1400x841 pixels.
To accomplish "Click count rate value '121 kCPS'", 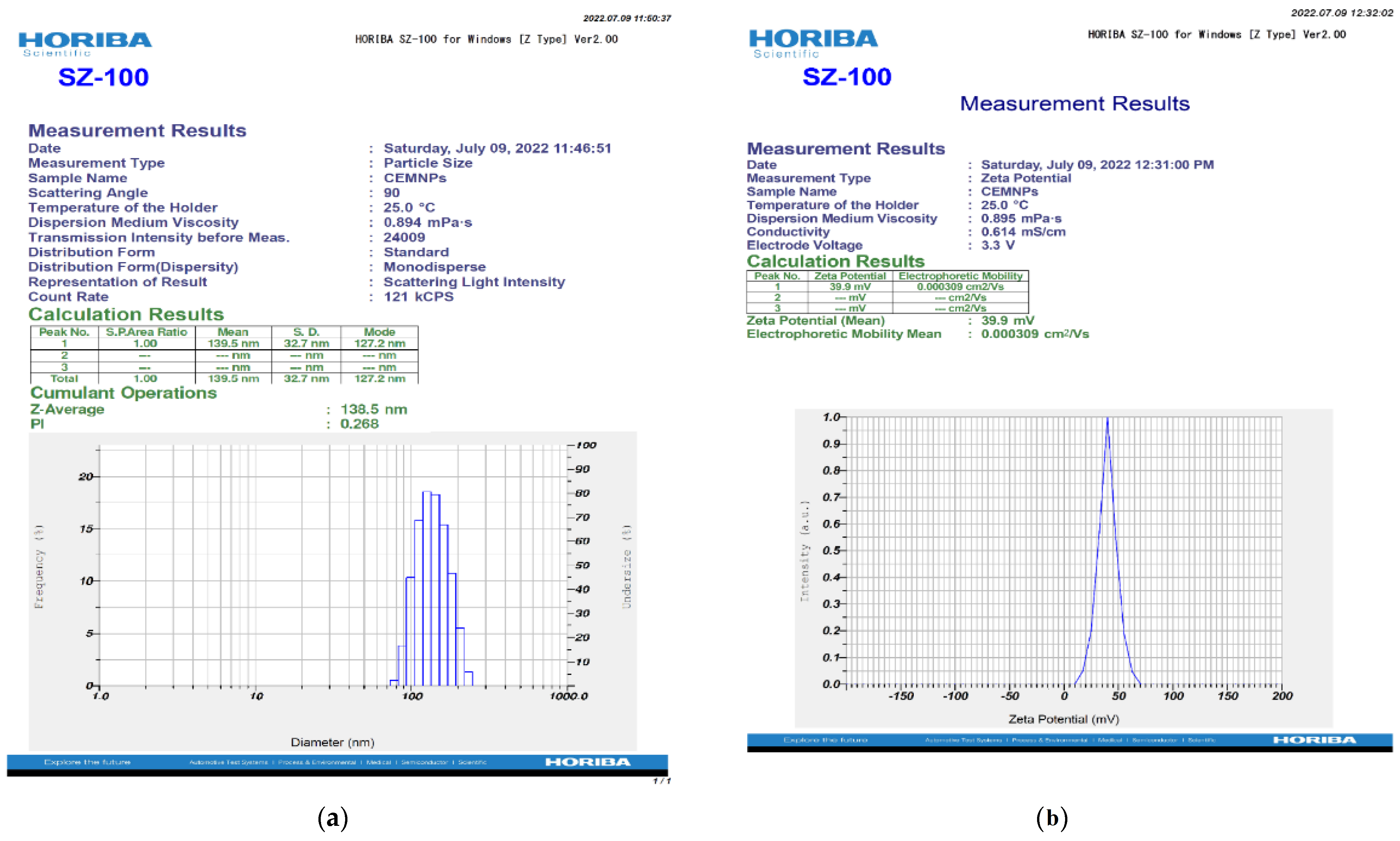I will tap(418, 296).
